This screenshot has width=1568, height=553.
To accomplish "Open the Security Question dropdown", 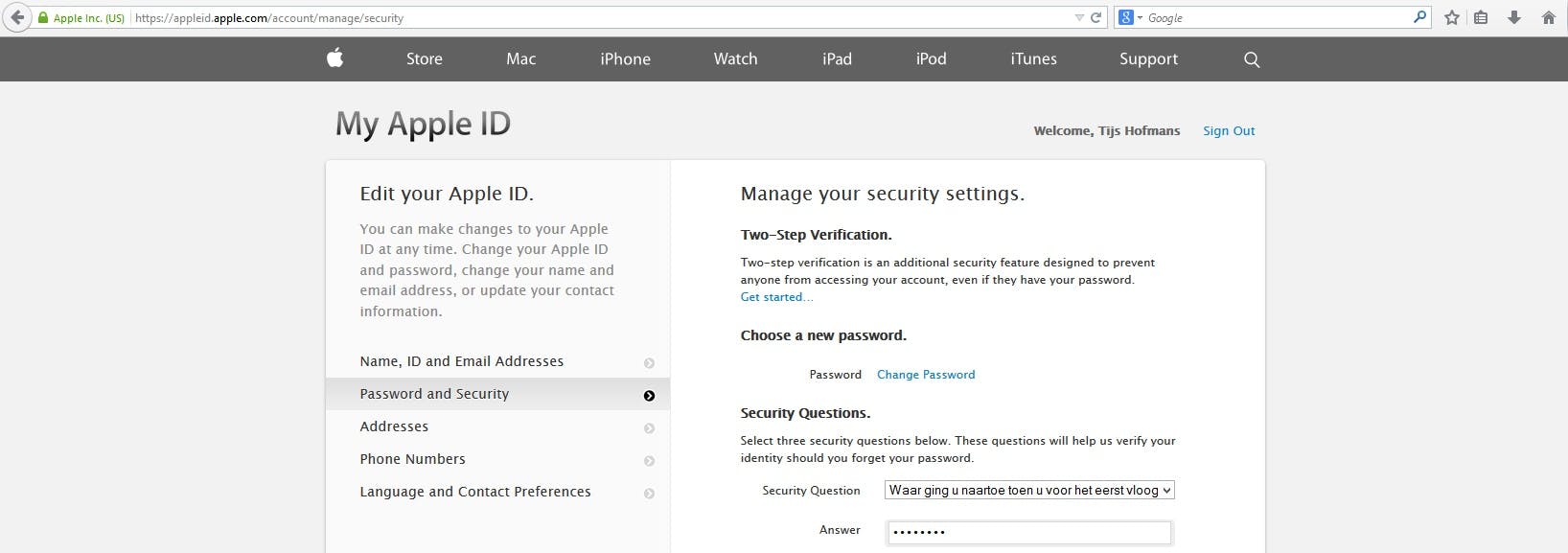I will [1029, 491].
